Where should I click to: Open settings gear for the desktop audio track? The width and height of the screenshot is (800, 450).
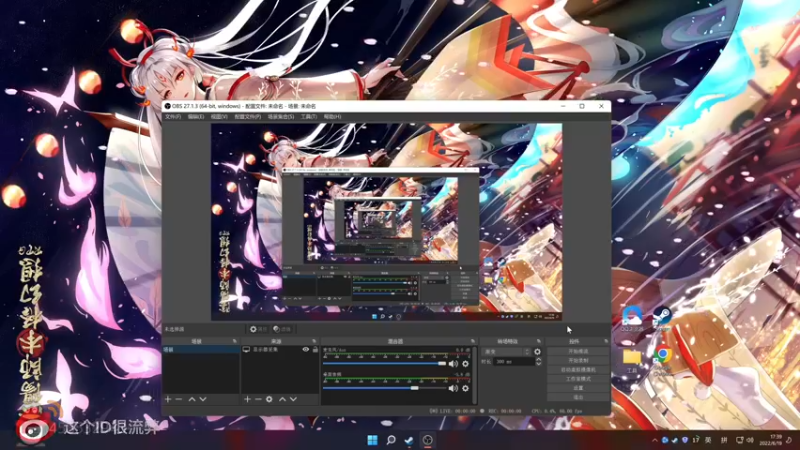tap(465, 388)
